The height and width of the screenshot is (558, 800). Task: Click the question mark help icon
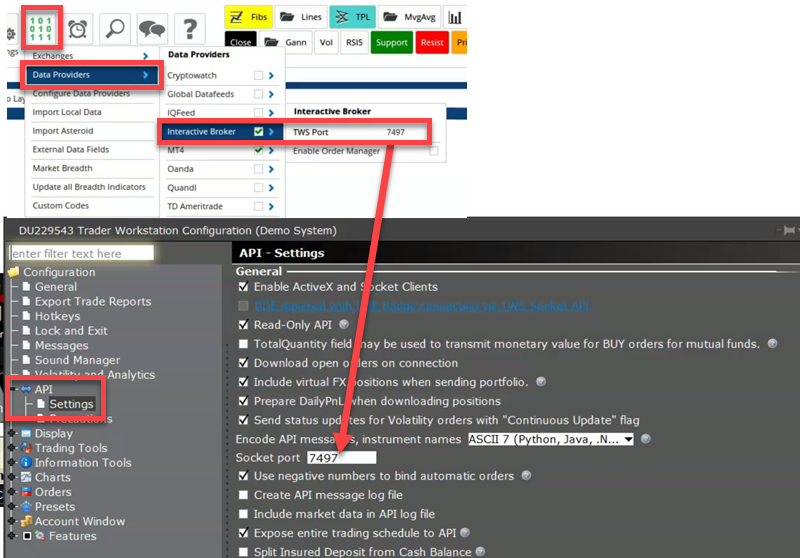(190, 29)
